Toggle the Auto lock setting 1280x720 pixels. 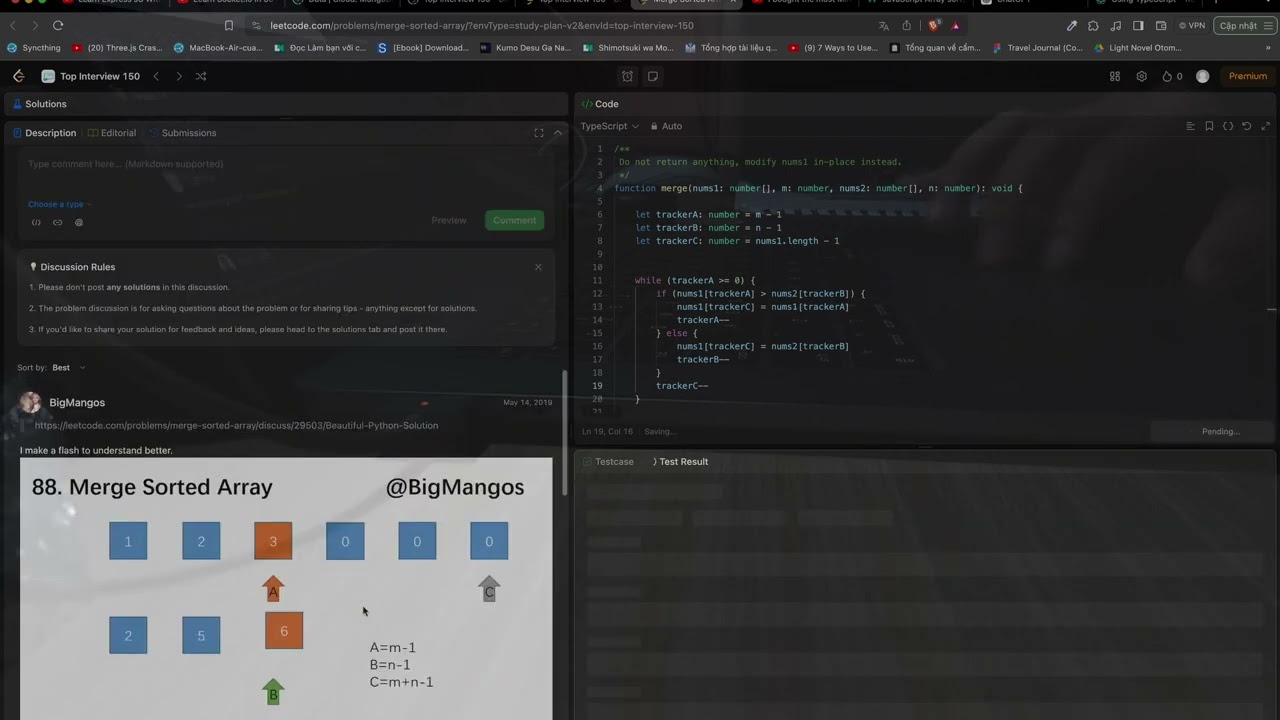[x=666, y=126]
